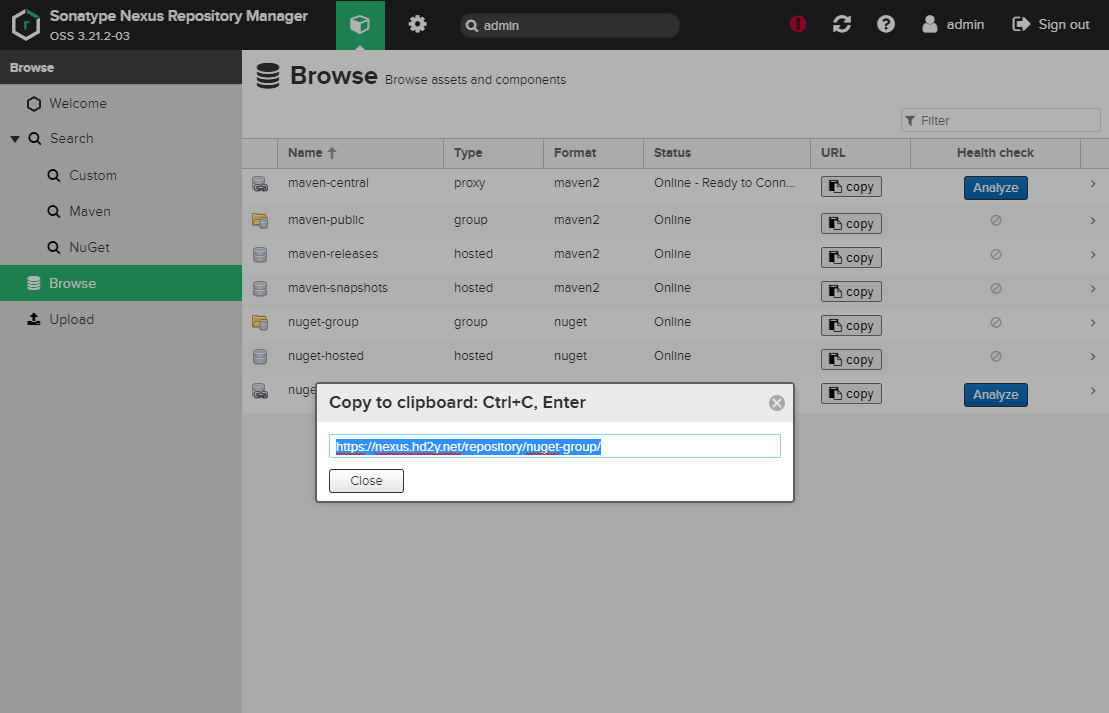Refresh the current view with the refresh icon

pyautogui.click(x=842, y=24)
